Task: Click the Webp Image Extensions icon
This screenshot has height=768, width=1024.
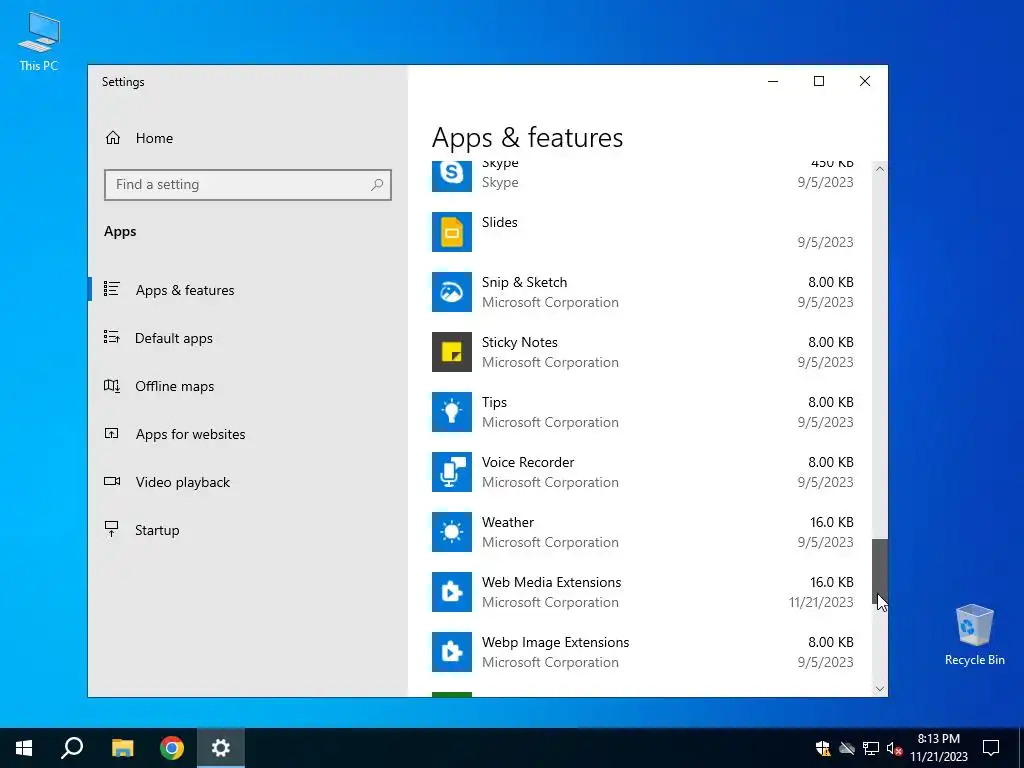Action: 451,652
